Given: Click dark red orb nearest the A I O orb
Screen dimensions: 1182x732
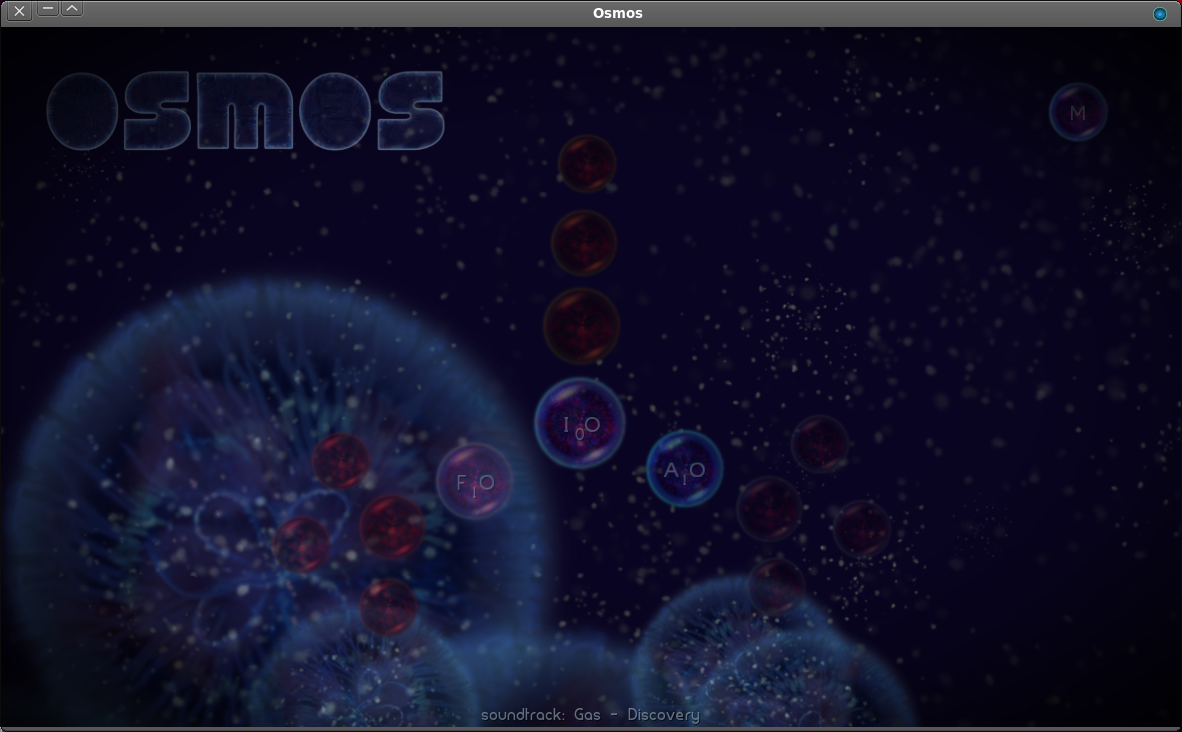Looking at the screenshot, I should tap(769, 509).
